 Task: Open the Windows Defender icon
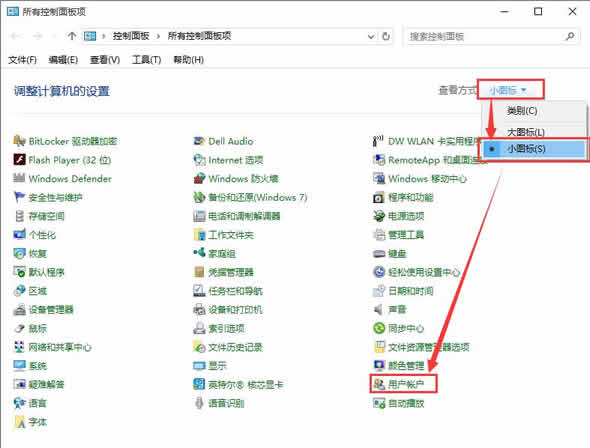pyautogui.click(x=19, y=178)
